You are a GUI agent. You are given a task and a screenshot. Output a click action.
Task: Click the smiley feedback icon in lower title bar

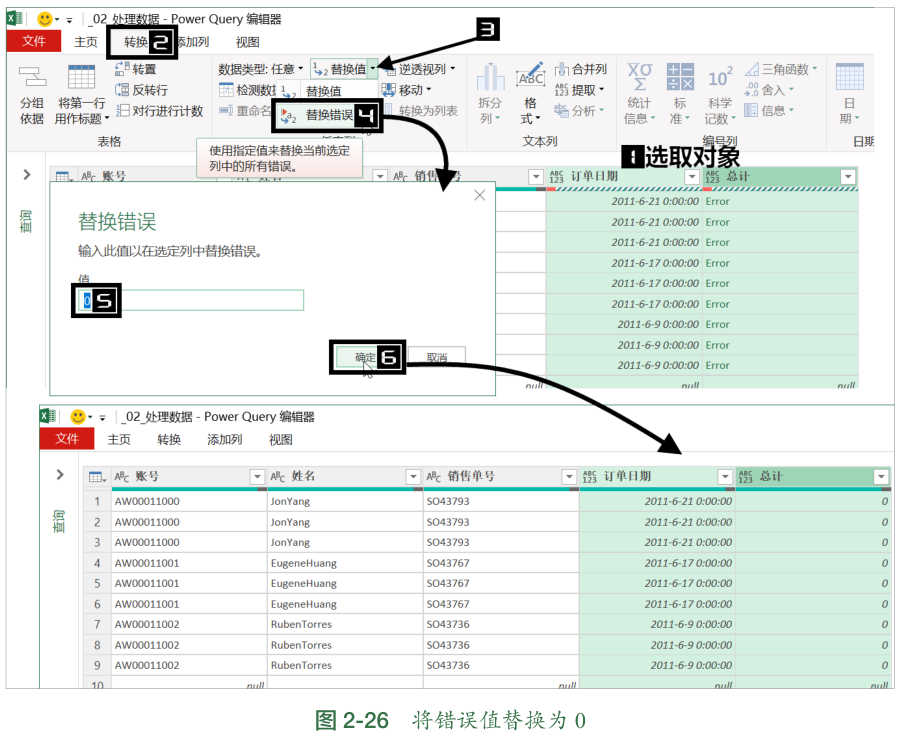click(x=77, y=416)
